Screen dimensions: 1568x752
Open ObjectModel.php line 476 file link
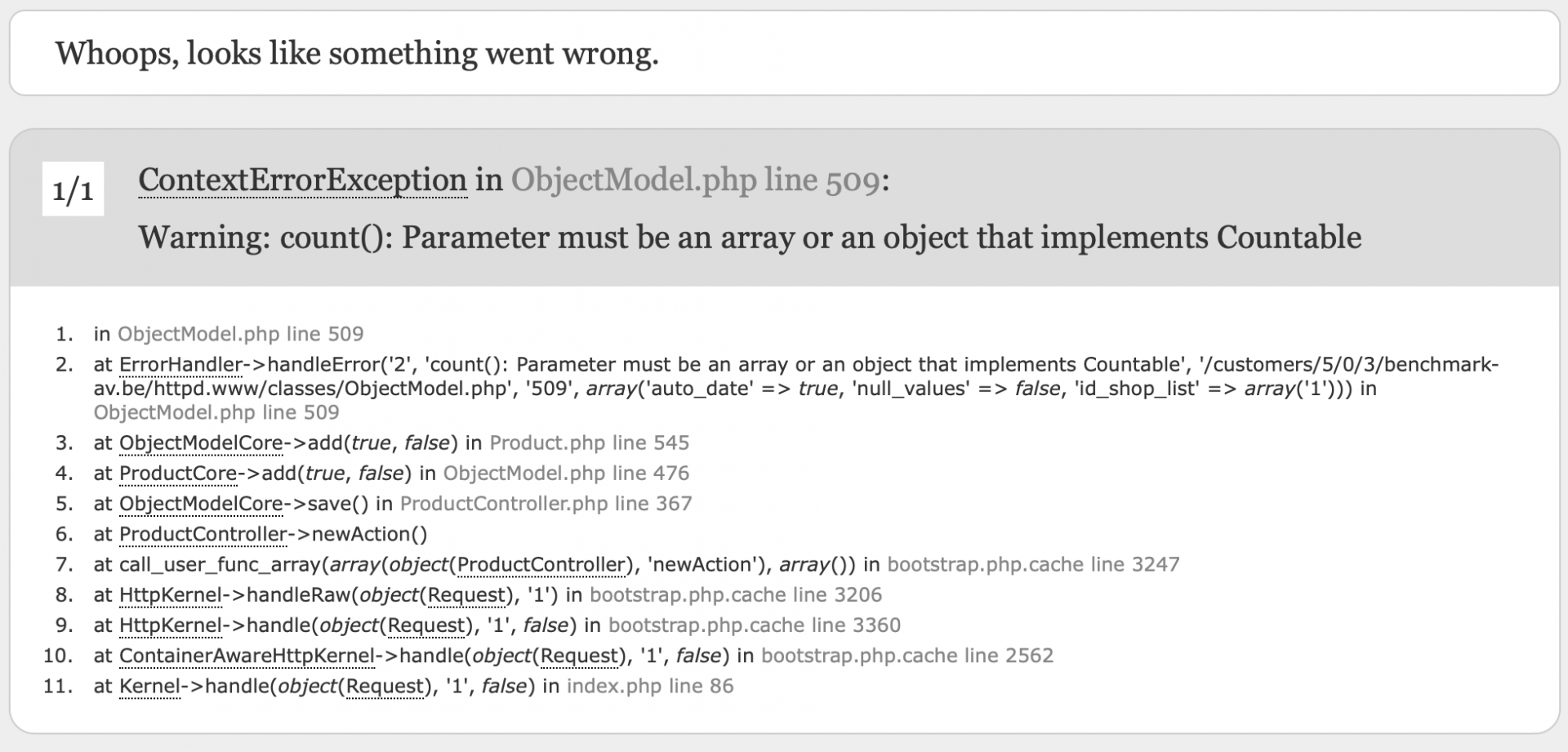(x=567, y=473)
